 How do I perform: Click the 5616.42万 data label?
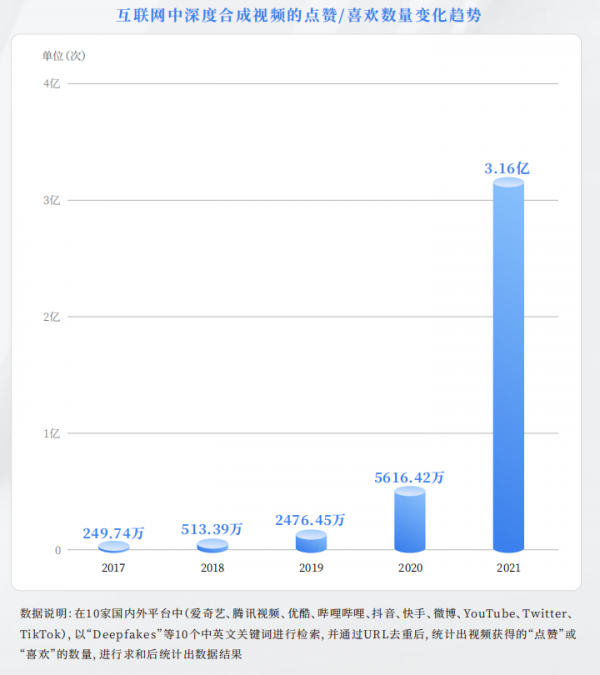click(x=409, y=477)
